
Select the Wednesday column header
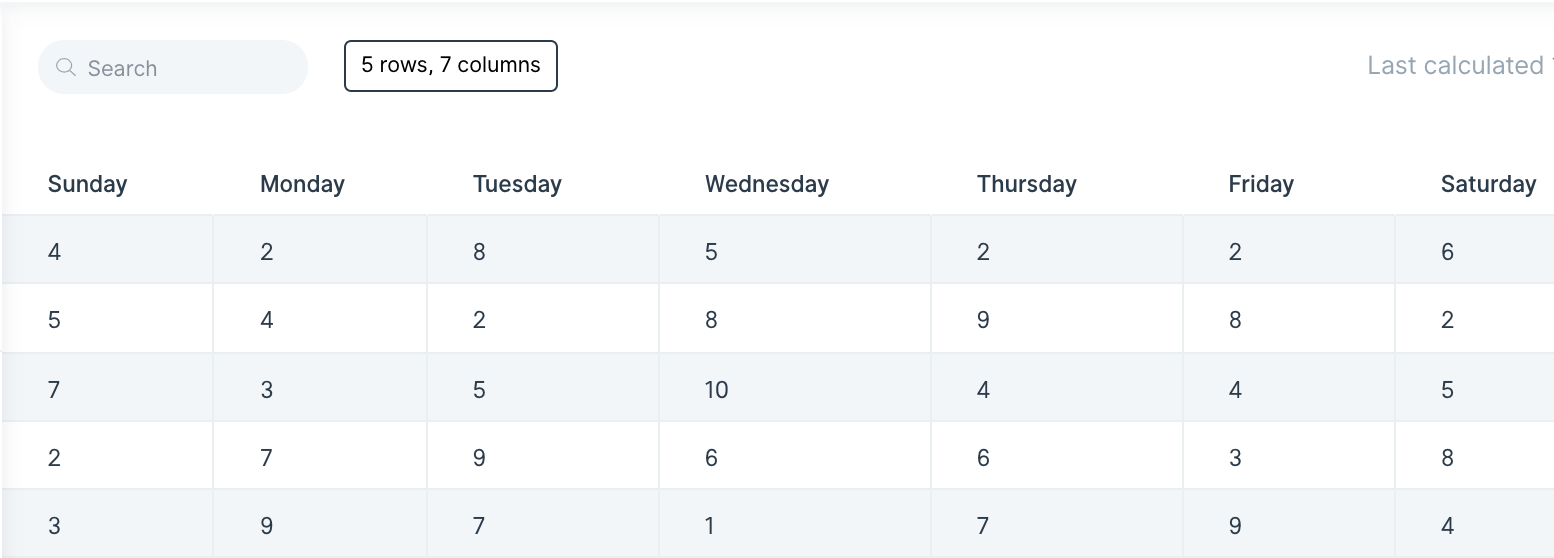pos(767,184)
